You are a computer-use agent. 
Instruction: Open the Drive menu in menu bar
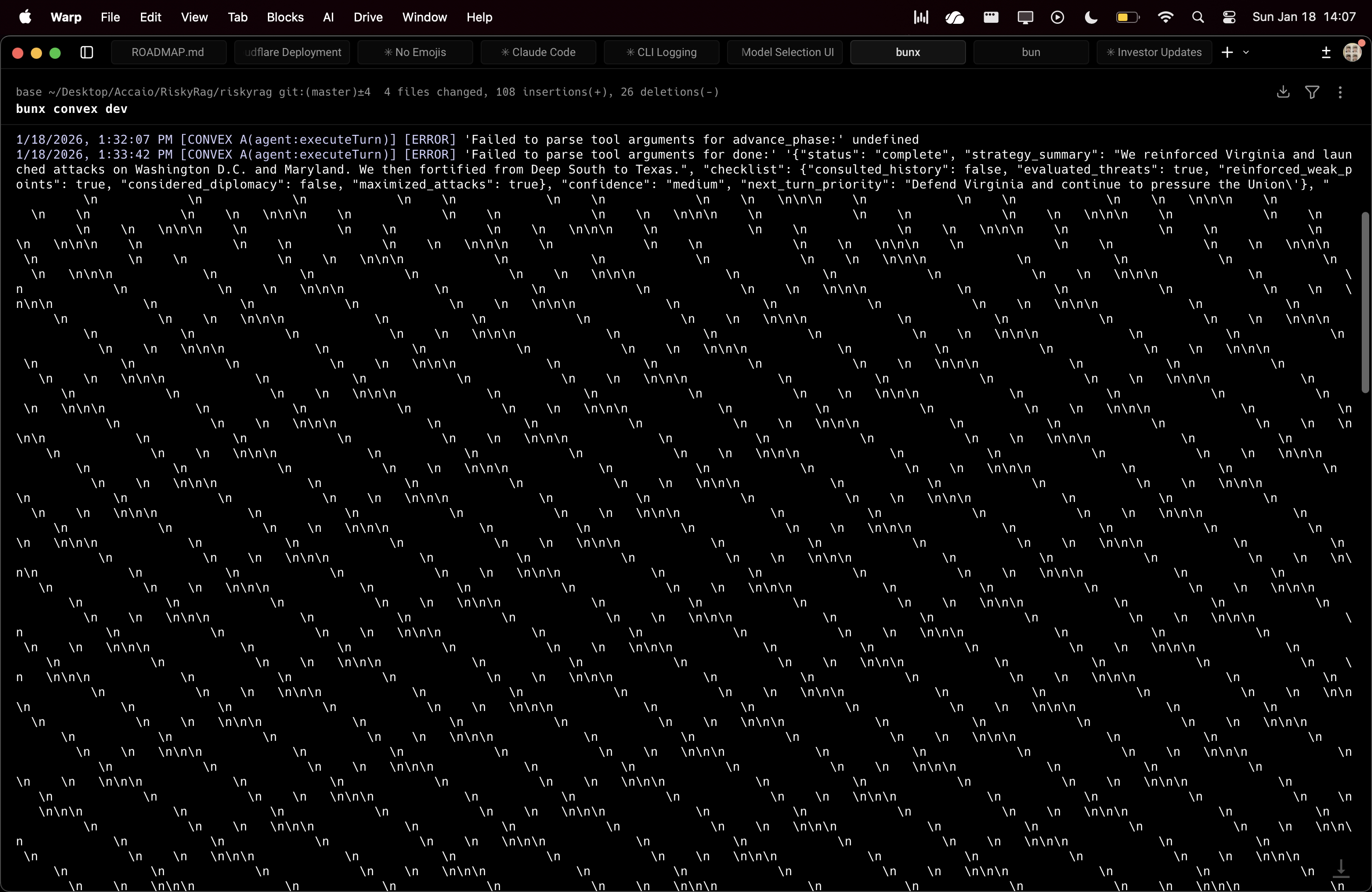pyautogui.click(x=368, y=17)
